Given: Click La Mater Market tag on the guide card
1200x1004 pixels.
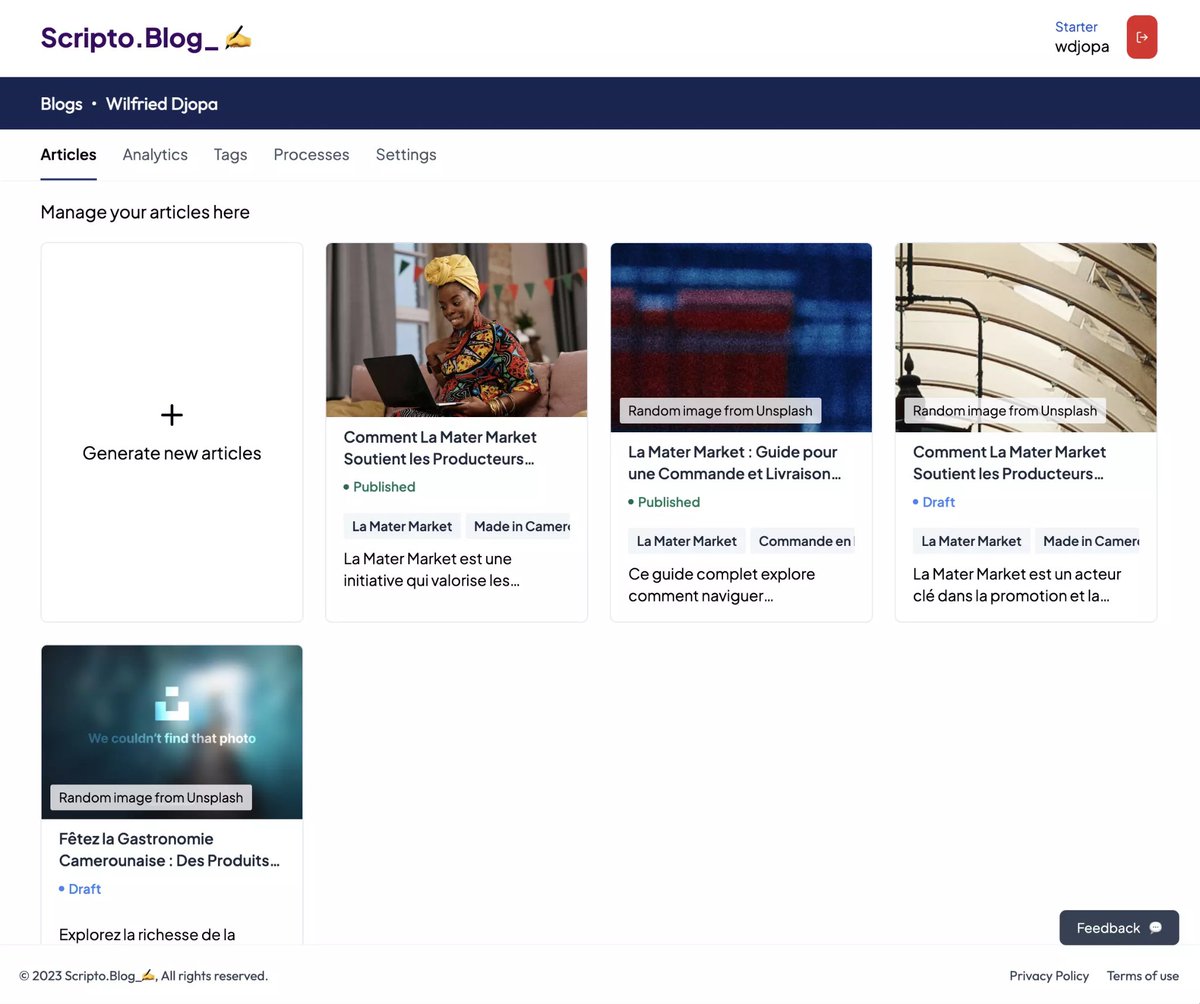Looking at the screenshot, I should tap(687, 541).
